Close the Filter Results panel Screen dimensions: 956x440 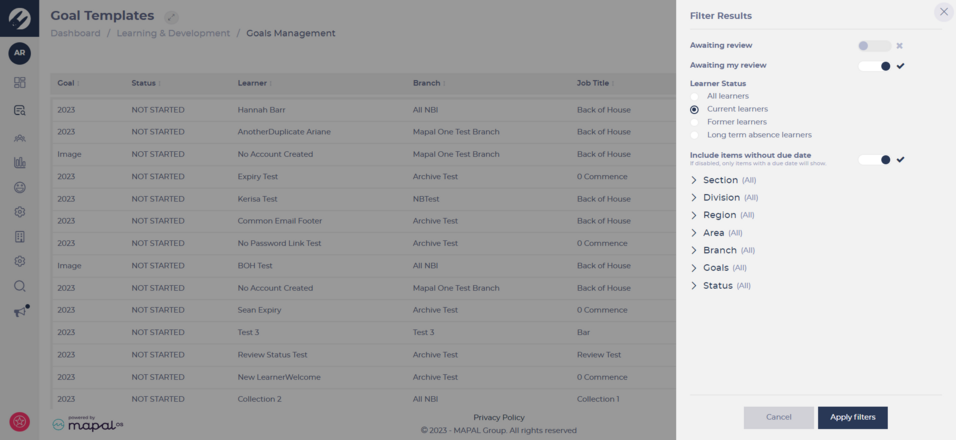(944, 12)
